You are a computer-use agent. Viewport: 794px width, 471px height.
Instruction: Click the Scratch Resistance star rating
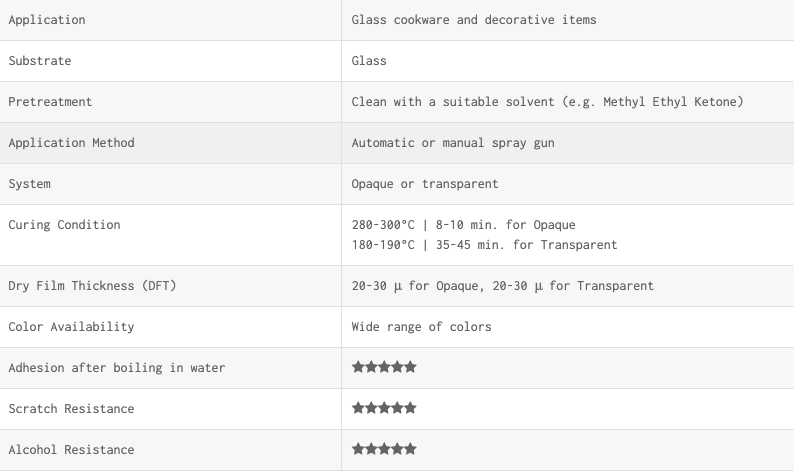click(384, 408)
